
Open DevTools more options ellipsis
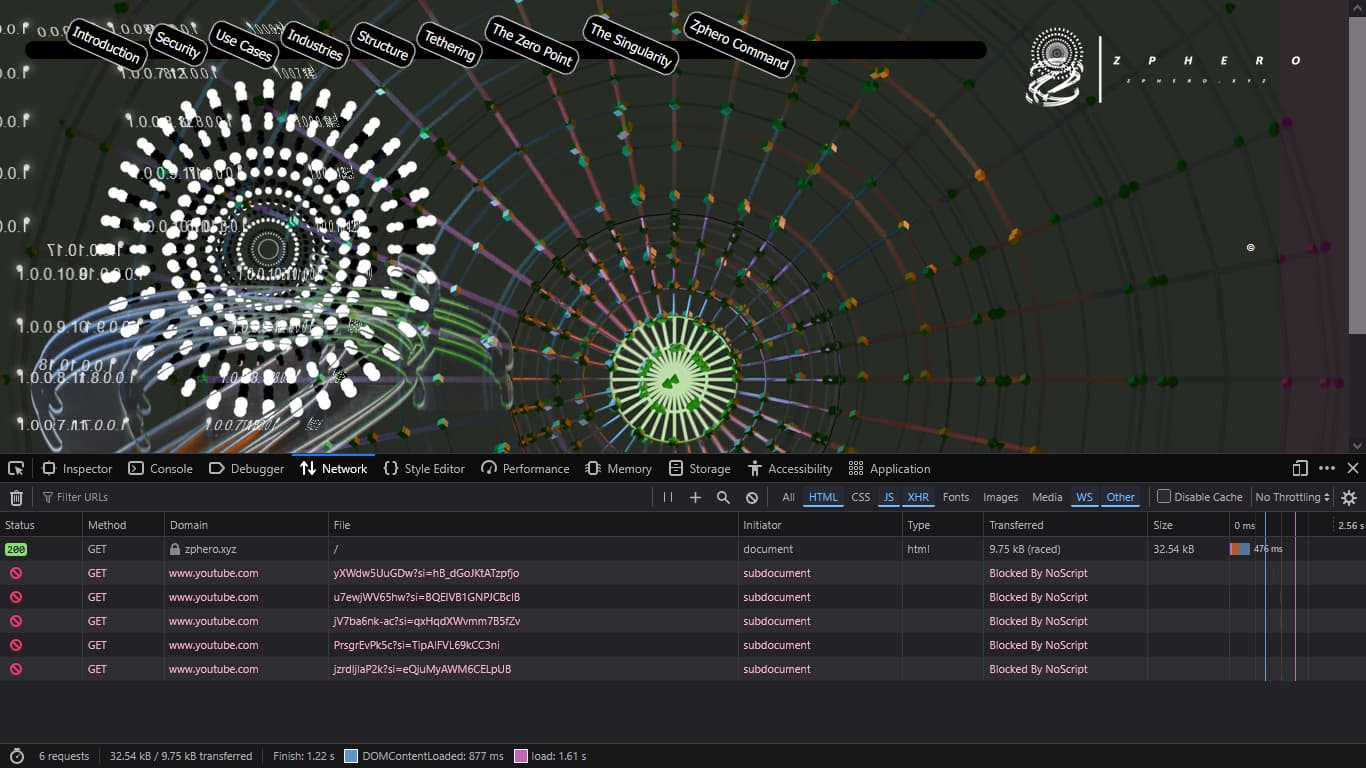pyautogui.click(x=1327, y=468)
